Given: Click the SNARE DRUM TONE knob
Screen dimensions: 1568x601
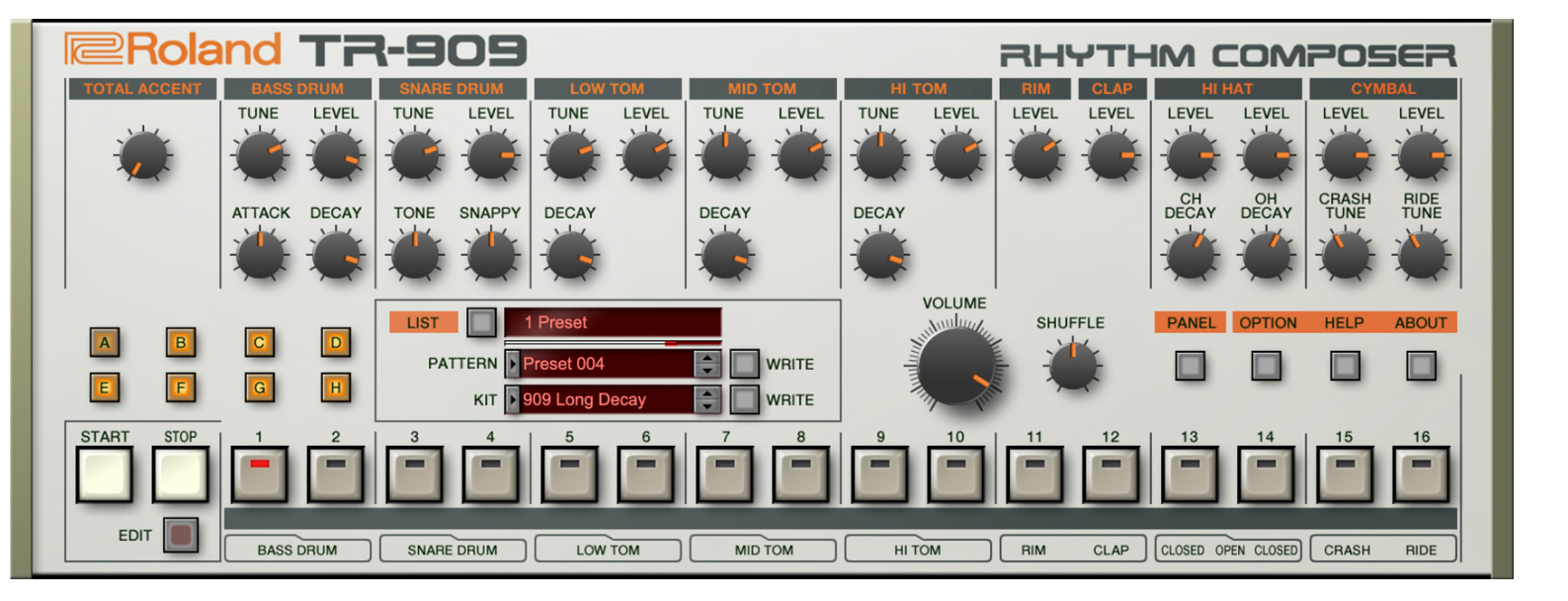Looking at the screenshot, I should coord(414,255).
